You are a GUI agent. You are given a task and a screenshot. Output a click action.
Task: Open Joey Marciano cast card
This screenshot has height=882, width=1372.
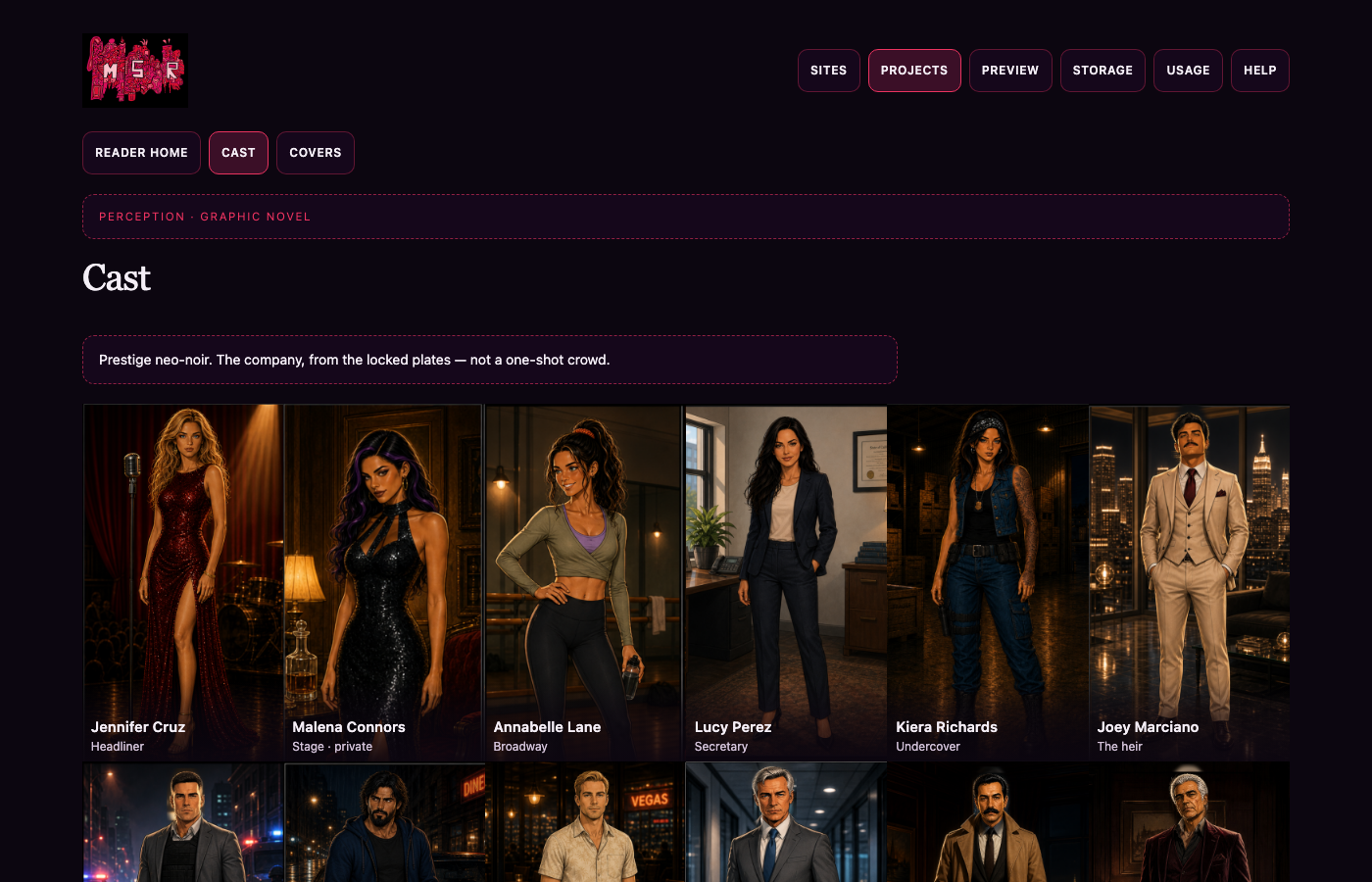(1189, 582)
